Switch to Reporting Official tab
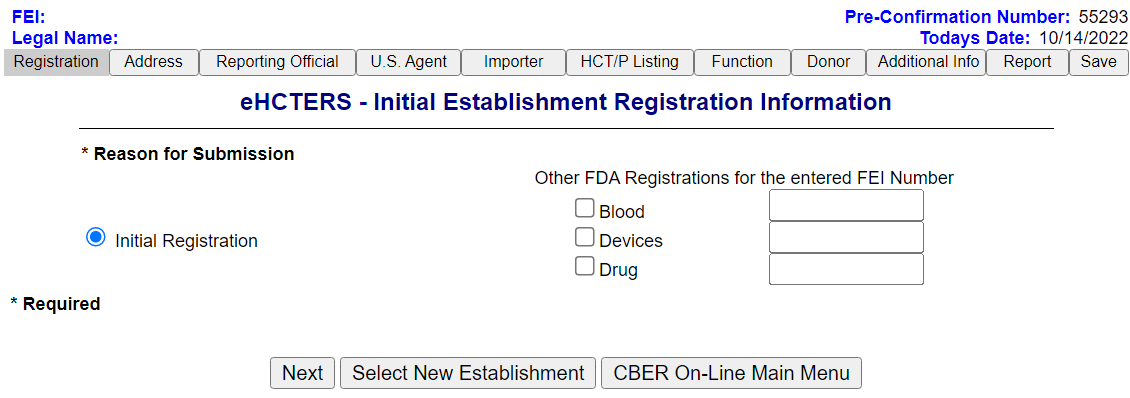1130x398 pixels. [x=277, y=62]
